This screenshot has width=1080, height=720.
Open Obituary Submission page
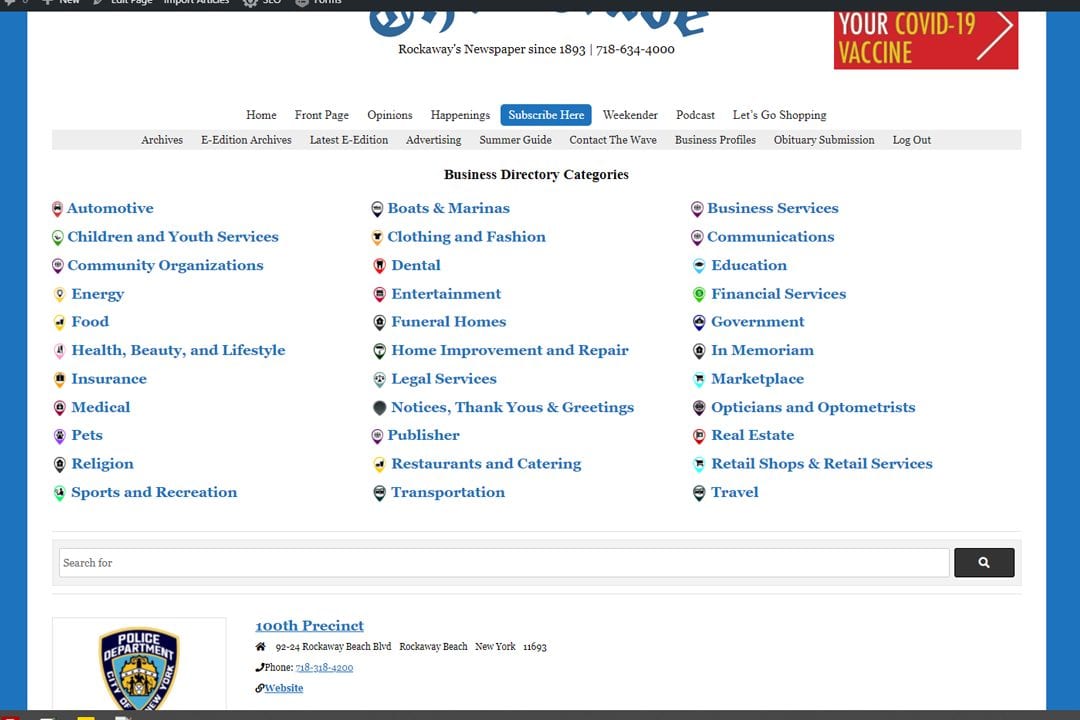click(824, 140)
